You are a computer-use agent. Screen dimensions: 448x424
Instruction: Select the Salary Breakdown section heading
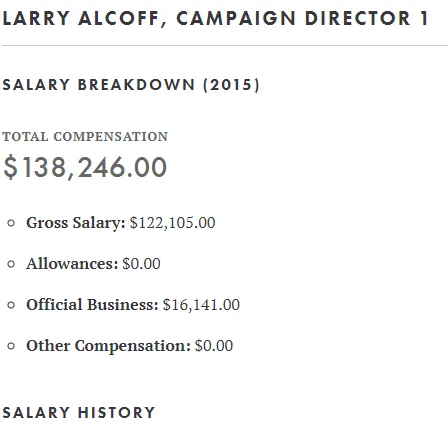131,85
